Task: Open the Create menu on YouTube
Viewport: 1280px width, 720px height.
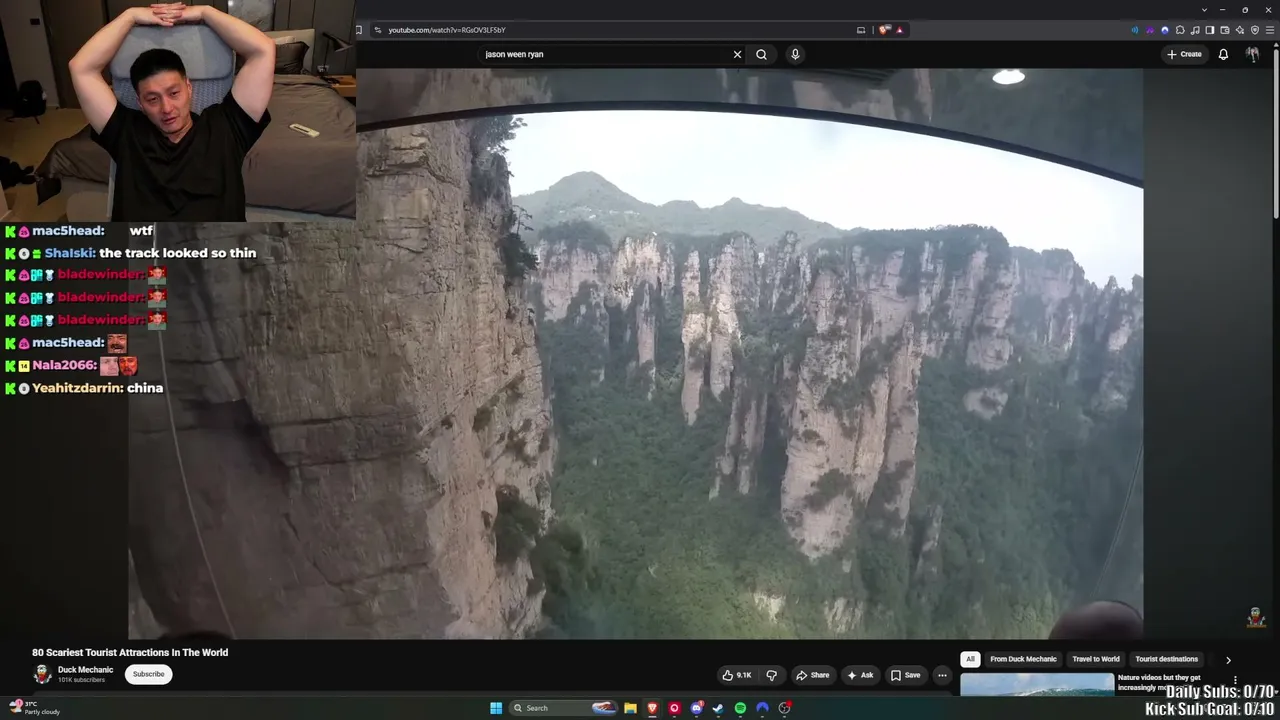Action: tap(1184, 54)
